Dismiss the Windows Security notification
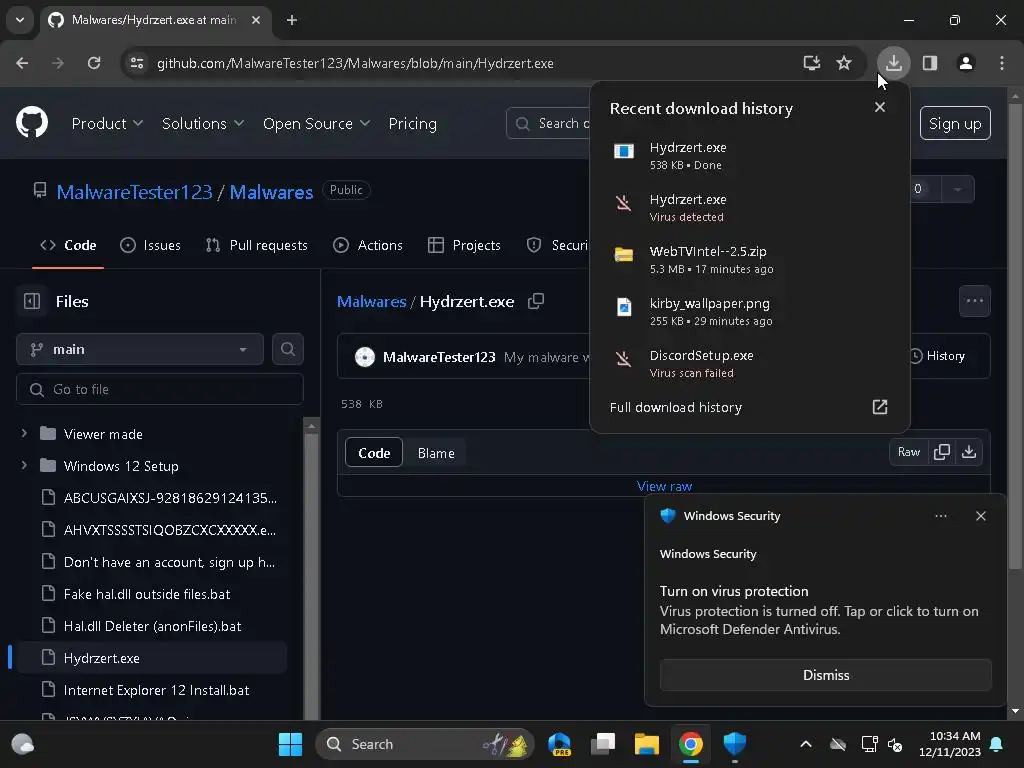The image size is (1024, 768). [x=825, y=675]
